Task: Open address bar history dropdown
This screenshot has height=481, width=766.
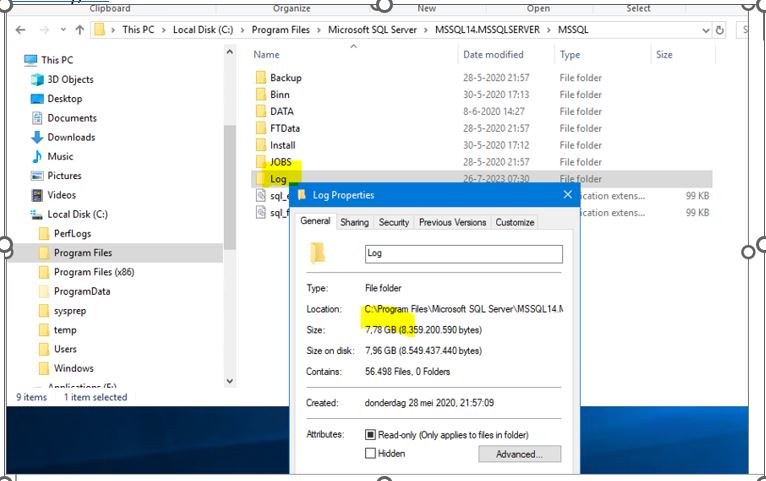Action: (705, 30)
